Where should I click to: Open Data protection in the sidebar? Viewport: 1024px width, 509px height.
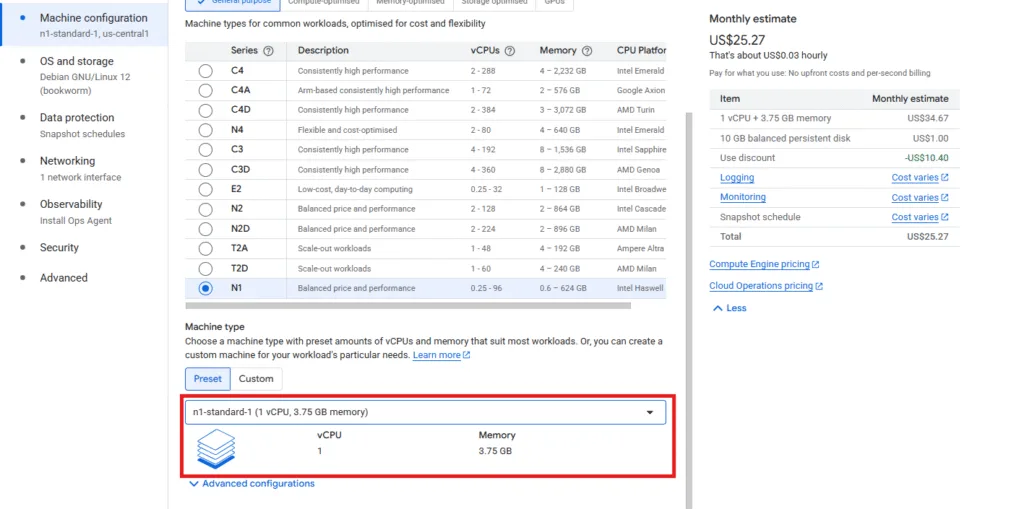pyautogui.click(x=84, y=125)
